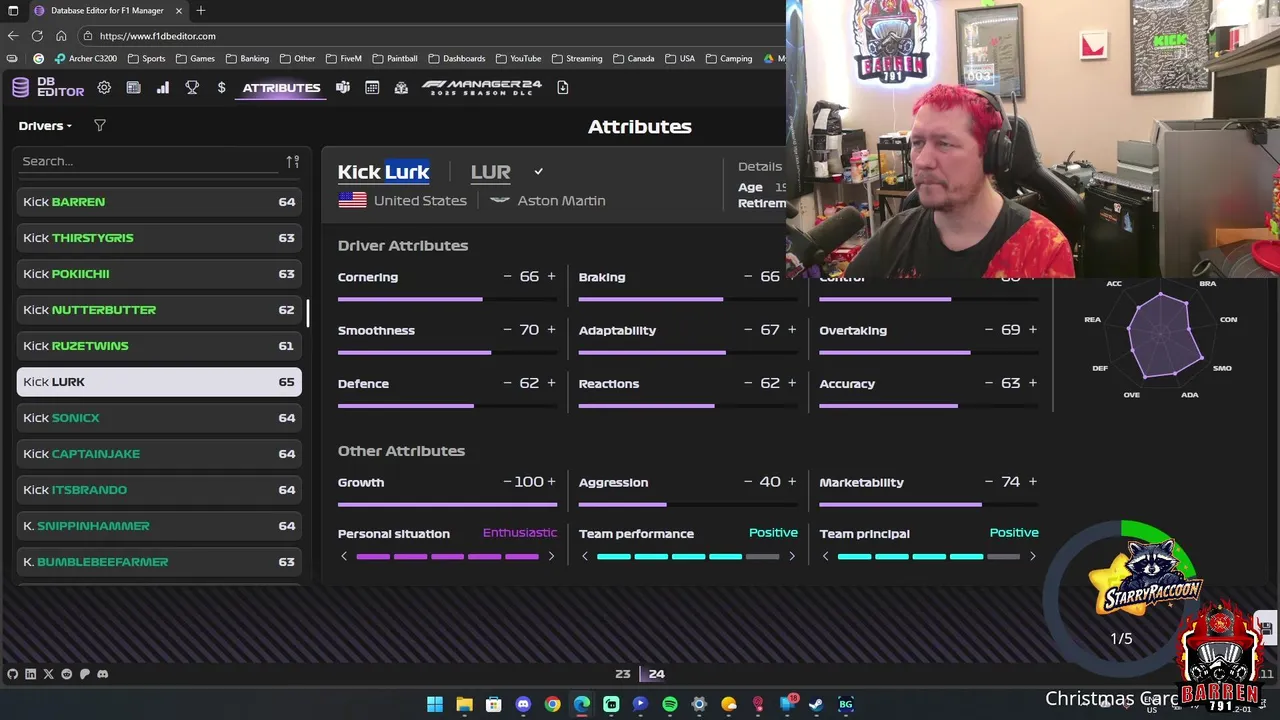The width and height of the screenshot is (1280, 720).
Task: Select the 24 season tab
Action: (656, 674)
